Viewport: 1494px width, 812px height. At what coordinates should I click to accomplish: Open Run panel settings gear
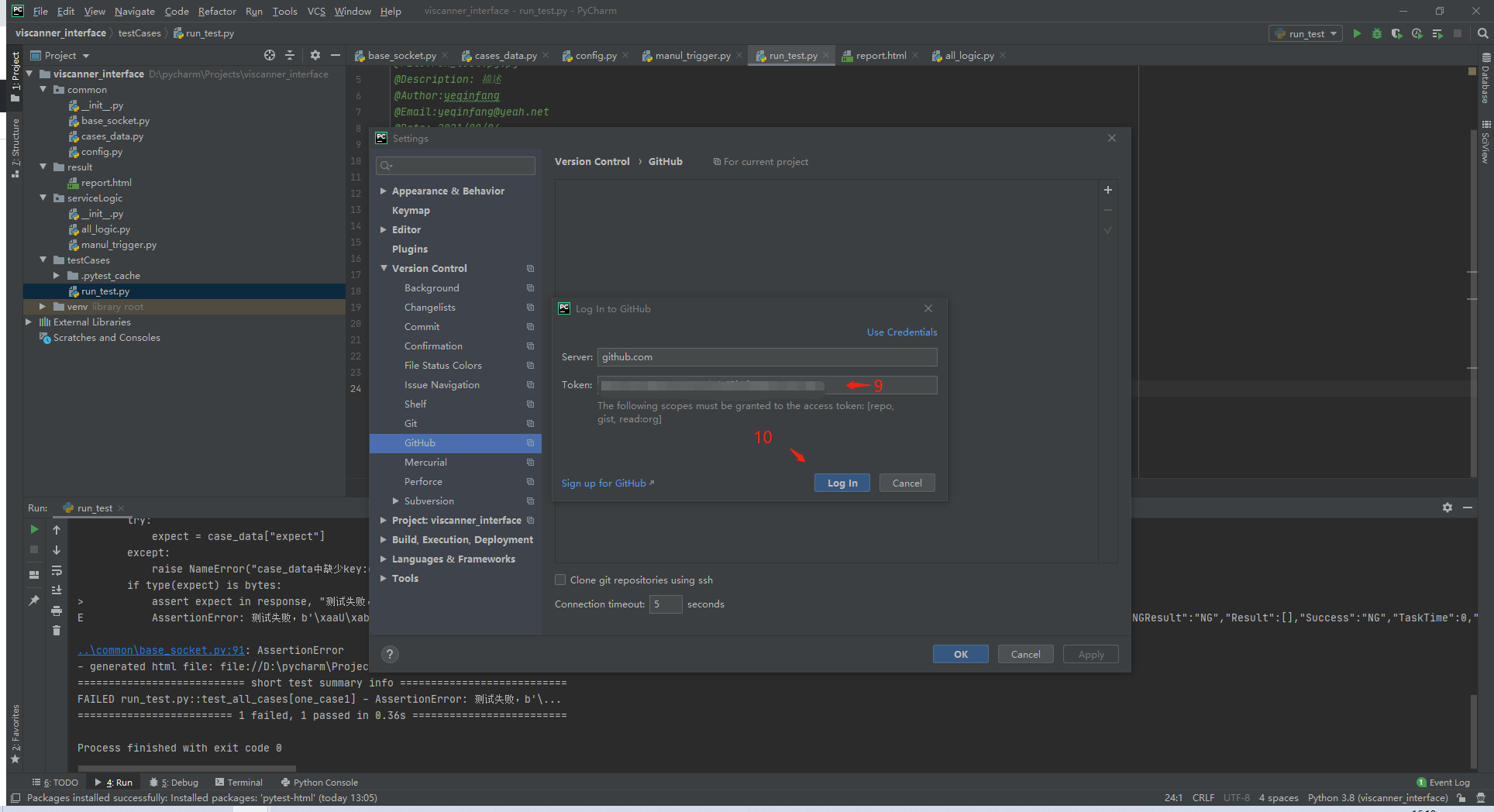point(1448,507)
